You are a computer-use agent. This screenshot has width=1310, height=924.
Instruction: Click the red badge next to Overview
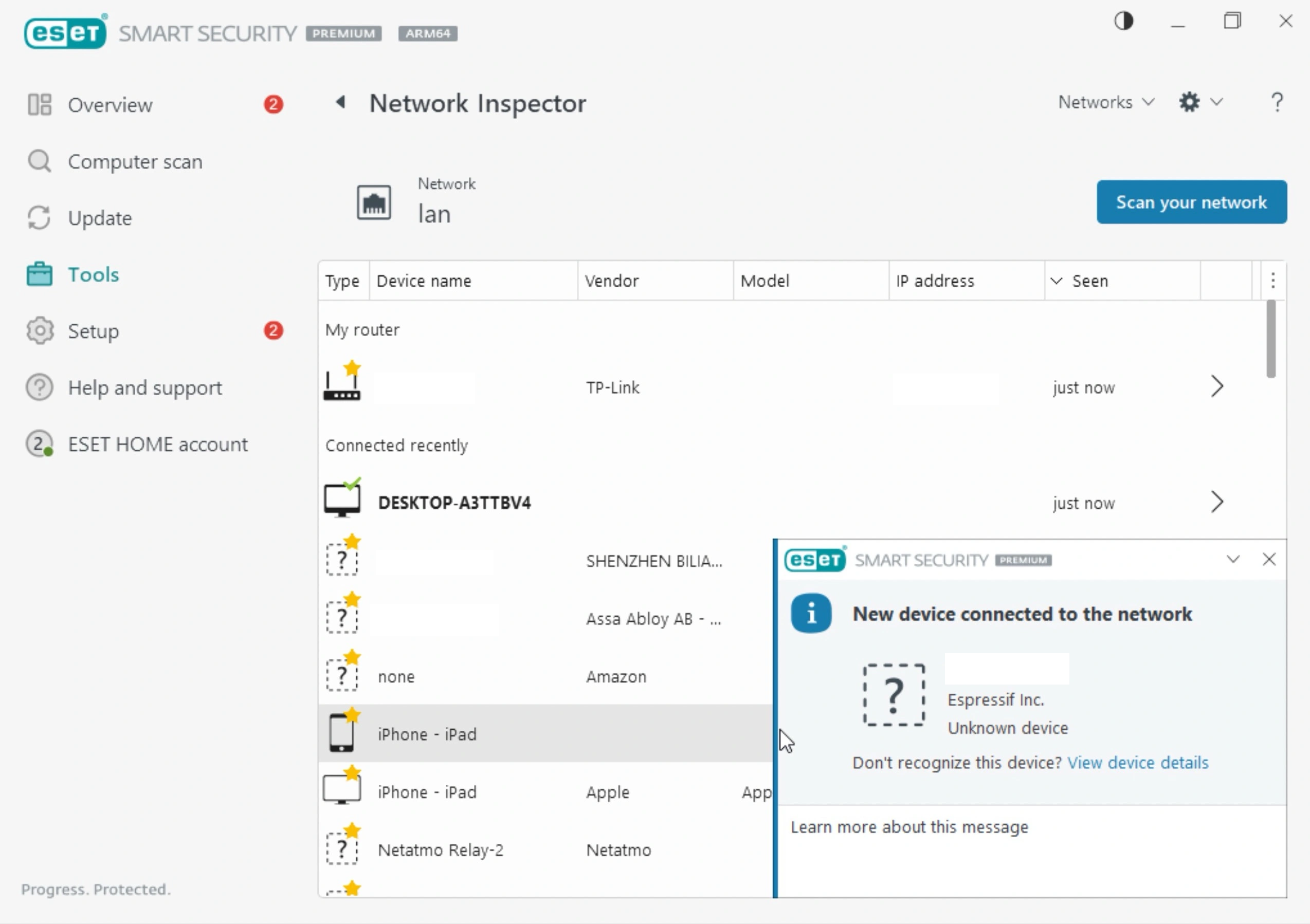274,104
